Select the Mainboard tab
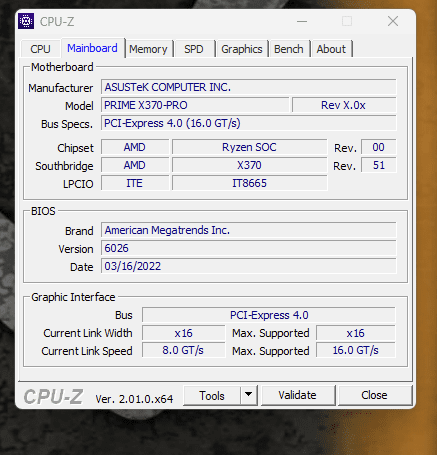 (x=92, y=48)
